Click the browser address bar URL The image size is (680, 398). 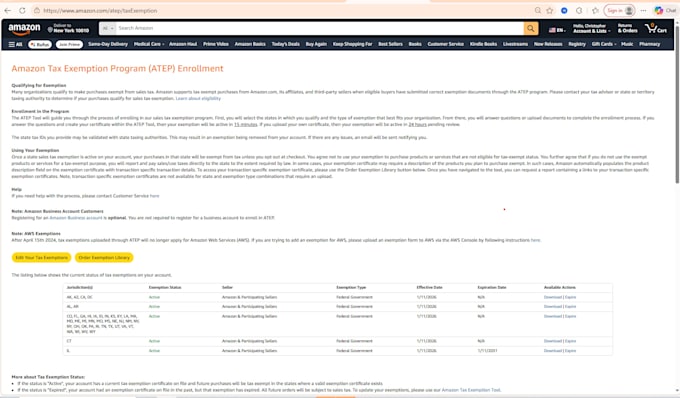coord(101,10)
